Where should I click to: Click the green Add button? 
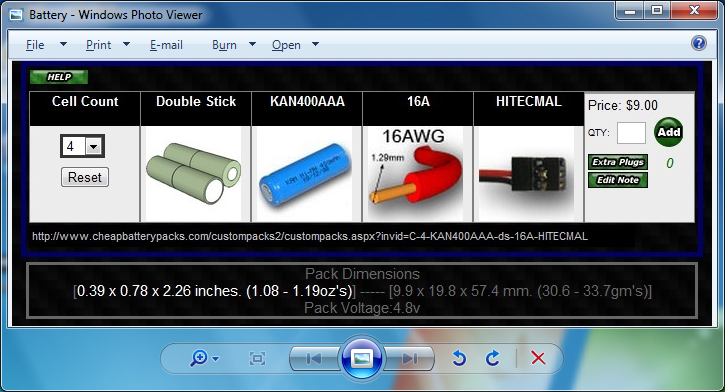pyautogui.click(x=669, y=132)
